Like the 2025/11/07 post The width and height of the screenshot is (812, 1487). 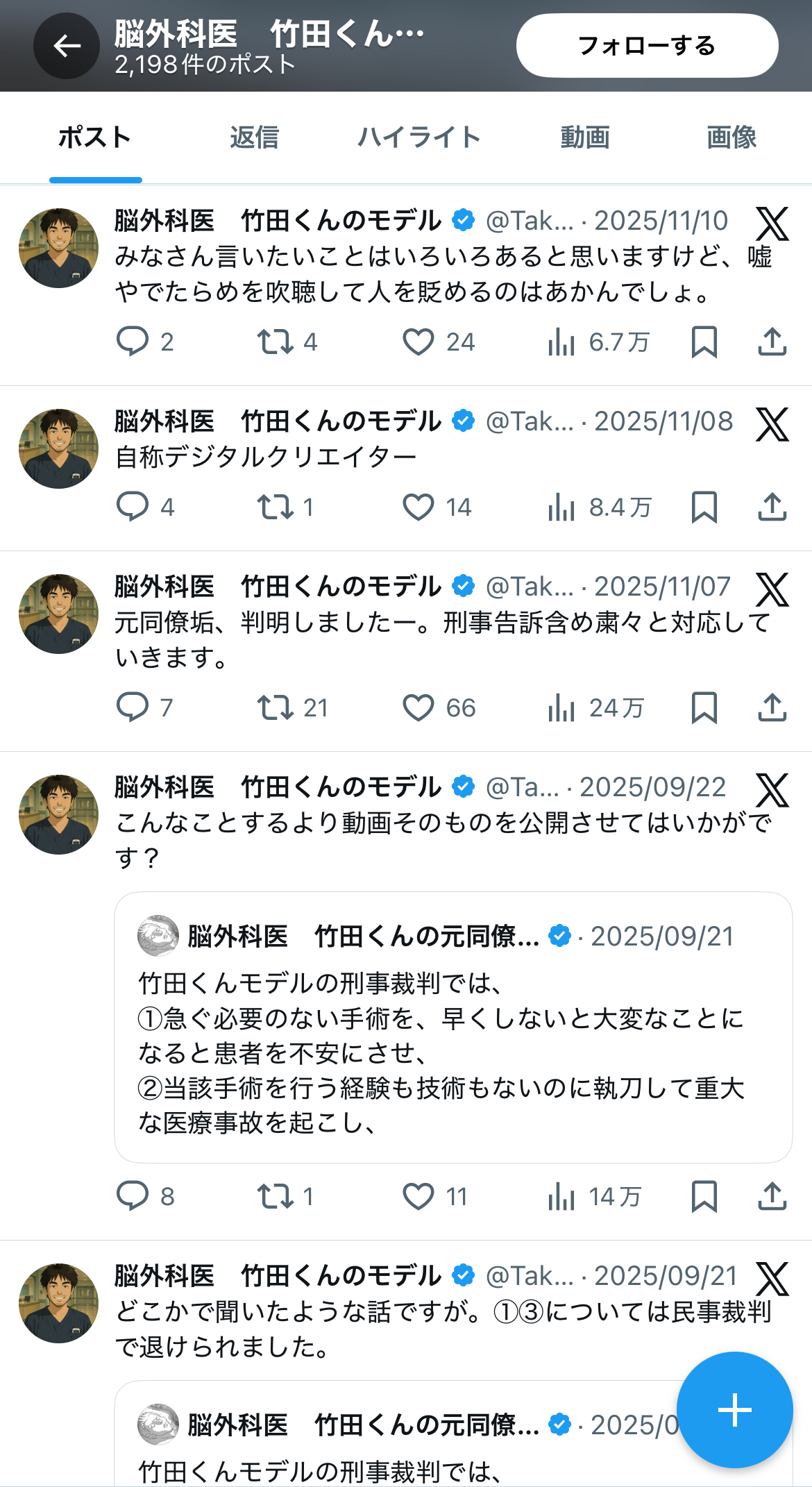[x=418, y=707]
